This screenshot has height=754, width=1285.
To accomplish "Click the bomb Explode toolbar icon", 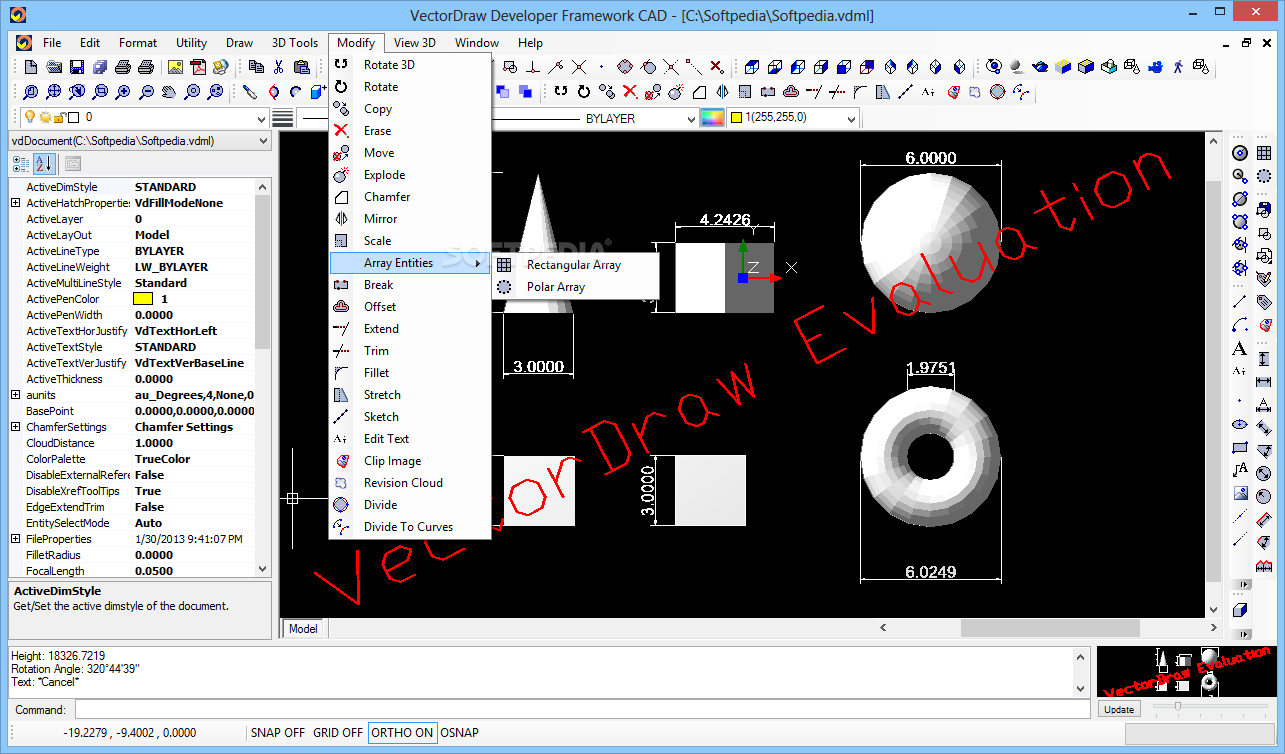I will [x=676, y=92].
